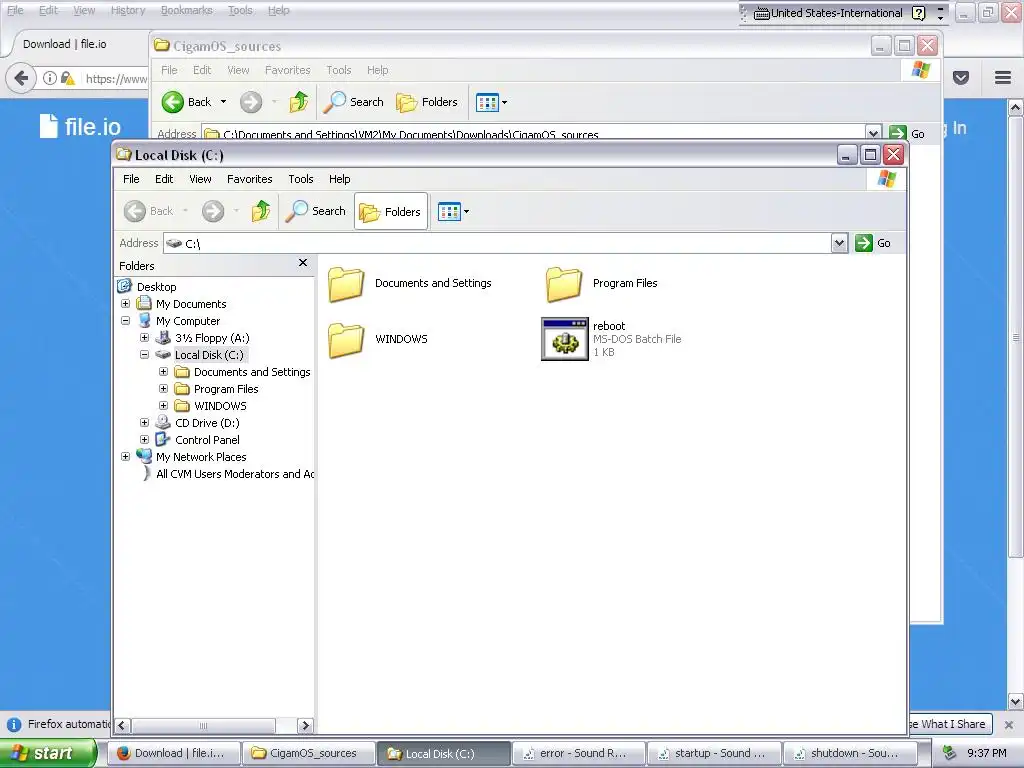The height and width of the screenshot is (768, 1024).
Task: Click Back button in CigamOS_sources window
Action: [187, 102]
